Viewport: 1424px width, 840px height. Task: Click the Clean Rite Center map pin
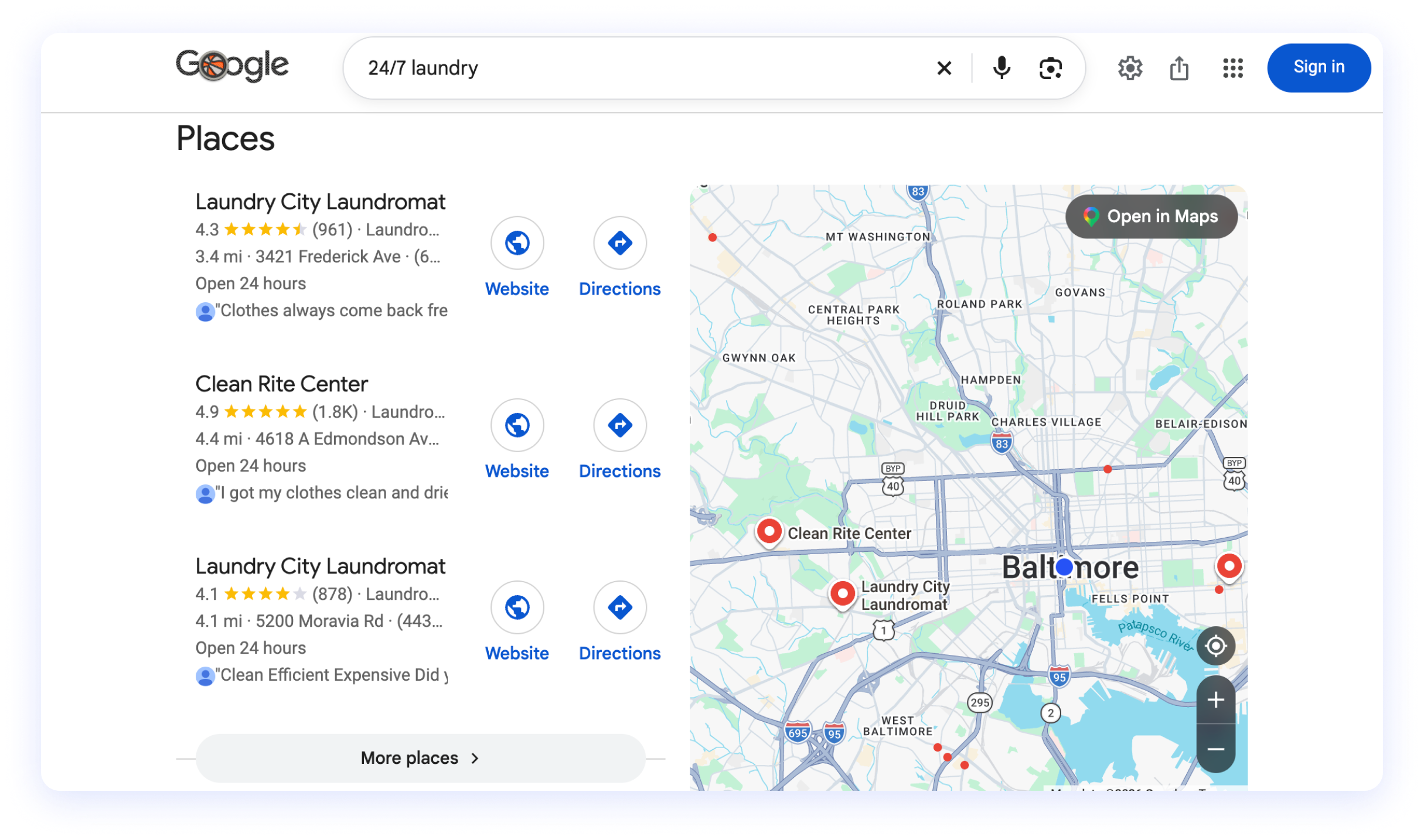tap(769, 532)
